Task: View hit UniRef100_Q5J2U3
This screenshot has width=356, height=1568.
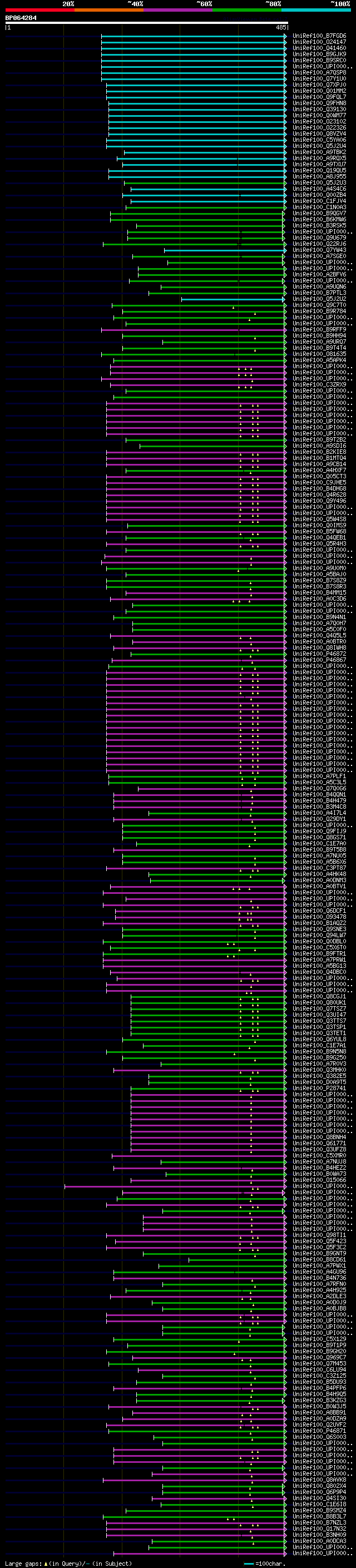Action: click(x=319, y=182)
